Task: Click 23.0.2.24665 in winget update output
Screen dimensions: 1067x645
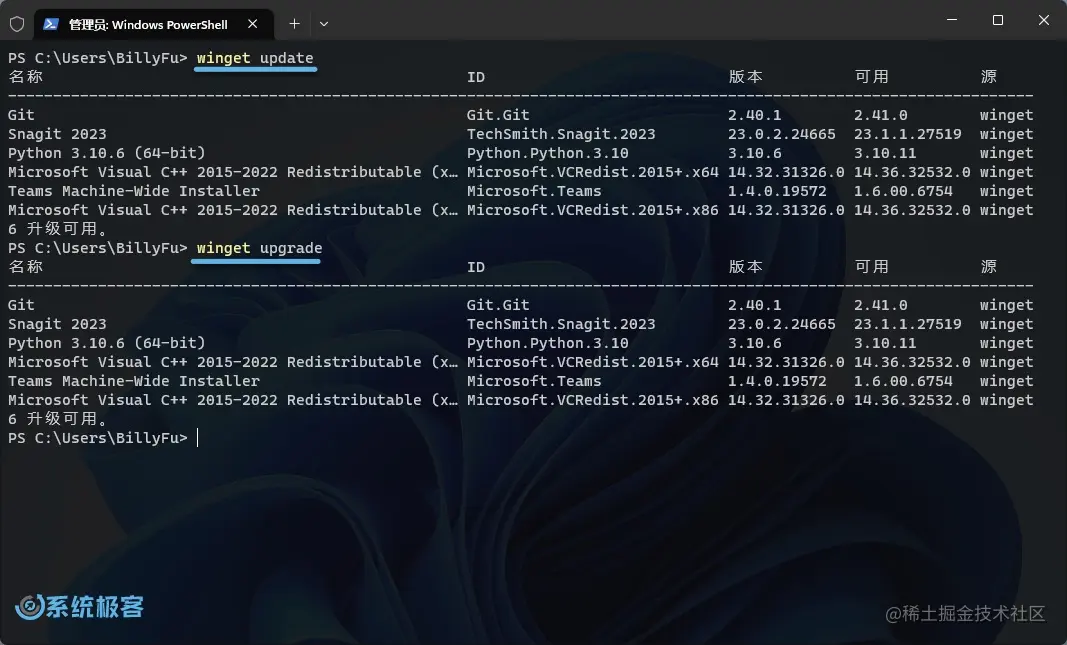Action: pos(782,134)
